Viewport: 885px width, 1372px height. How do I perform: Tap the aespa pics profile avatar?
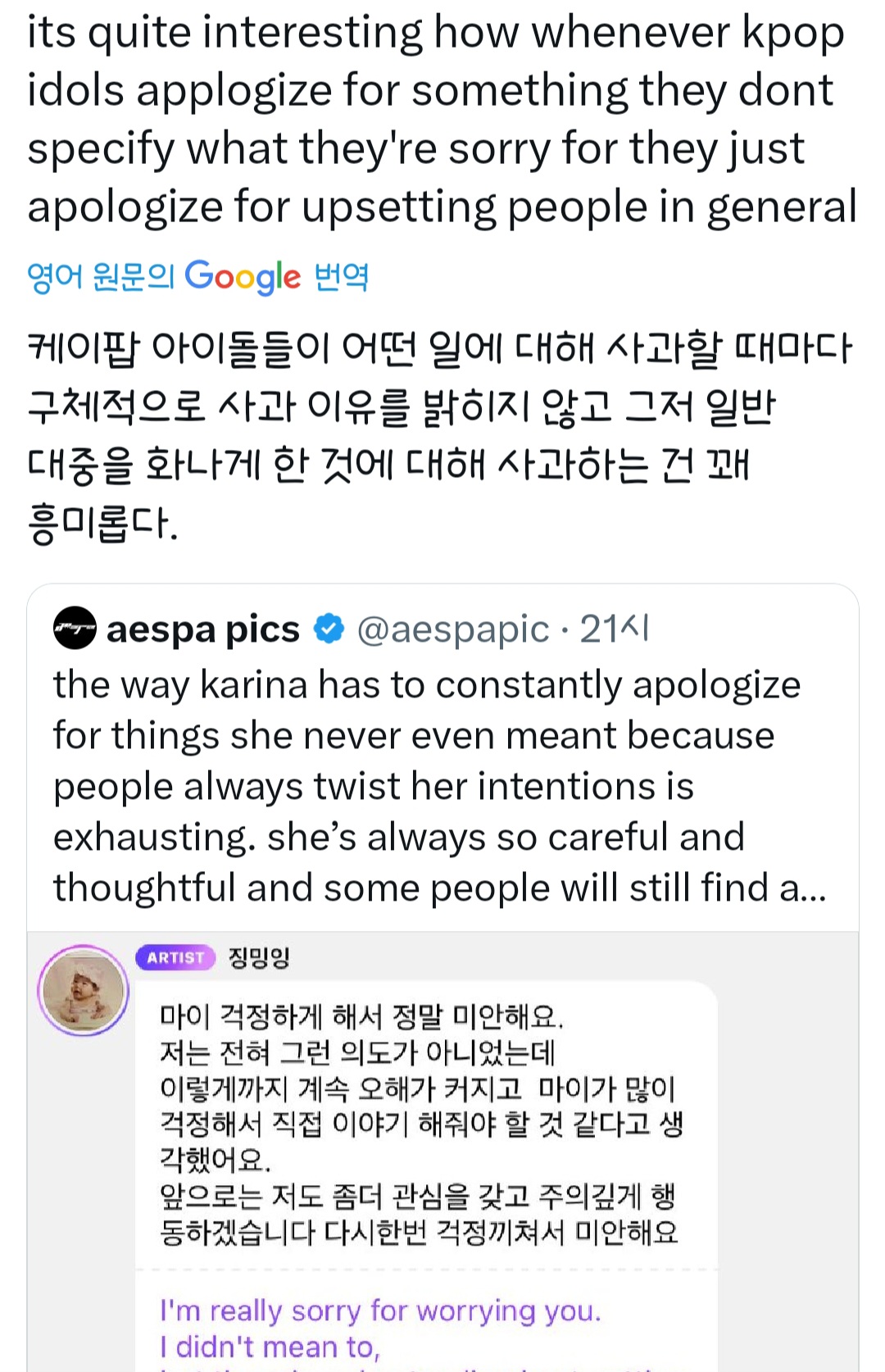(x=75, y=629)
